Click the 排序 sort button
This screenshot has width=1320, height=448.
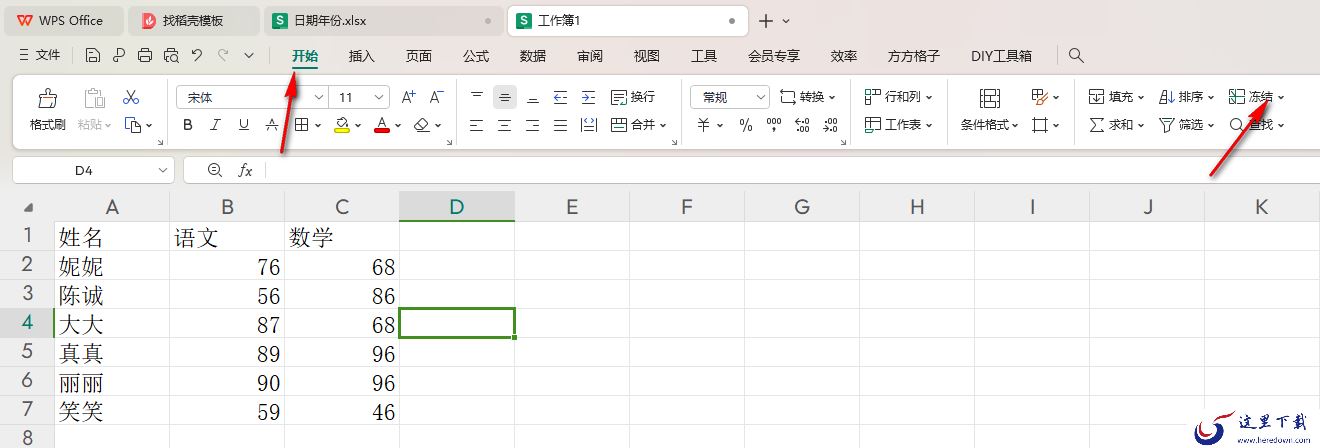[x=1186, y=97]
